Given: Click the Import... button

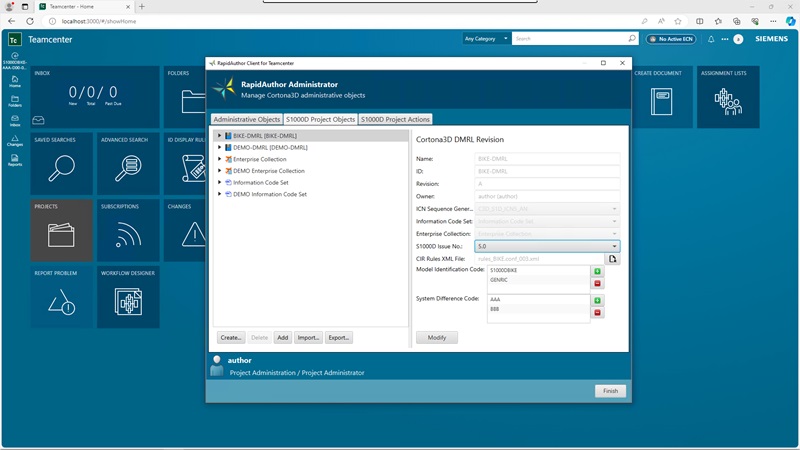Looking at the screenshot, I should point(308,338).
